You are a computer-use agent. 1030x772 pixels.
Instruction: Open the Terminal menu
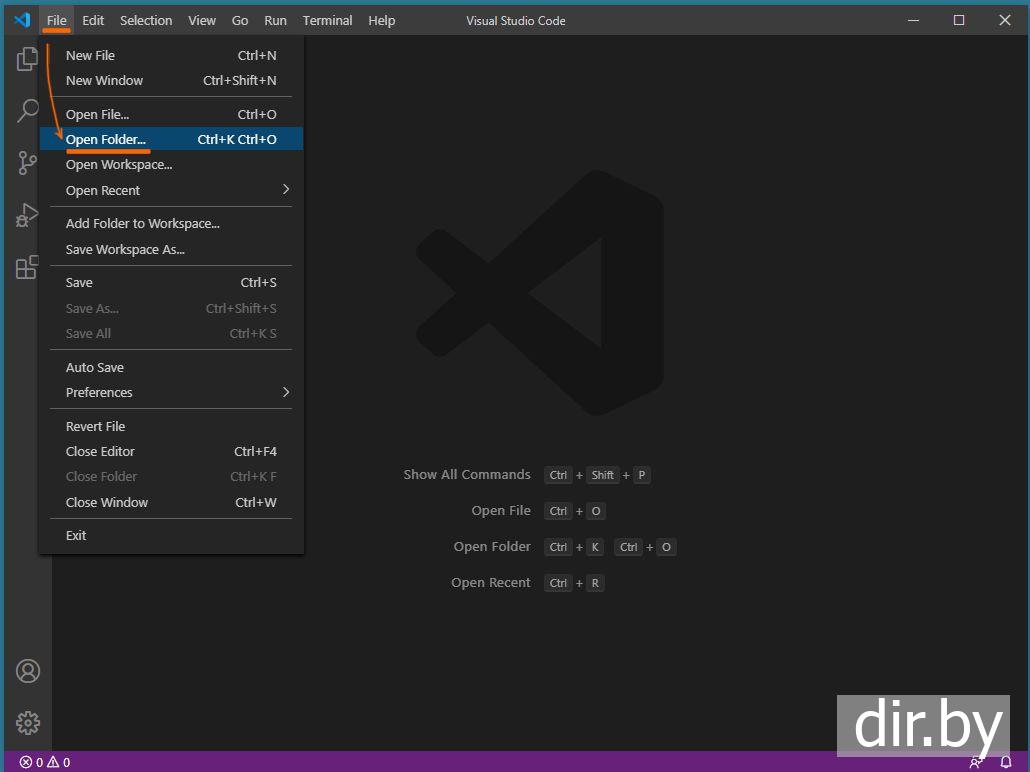click(x=327, y=20)
